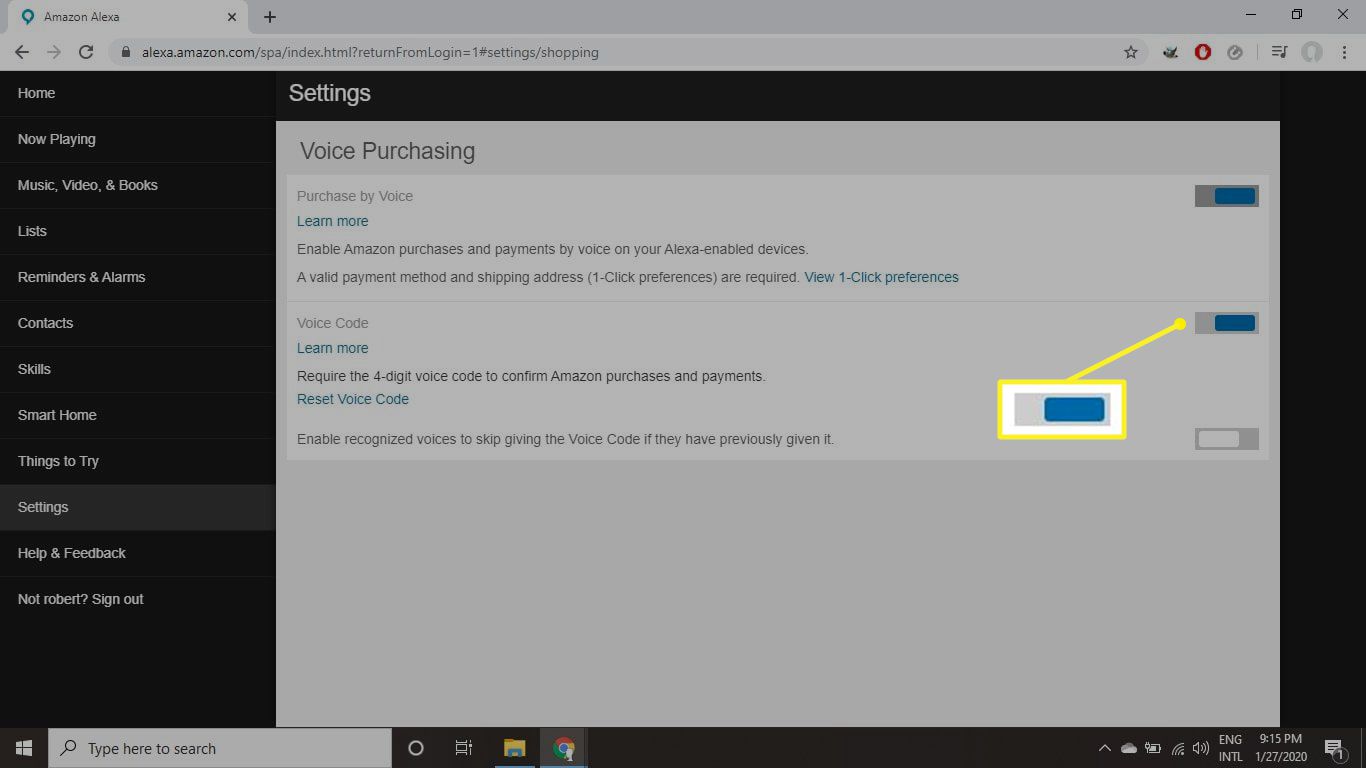Open the Chrome profile avatar
Screen dimensions: 1366x768
tap(1312, 52)
